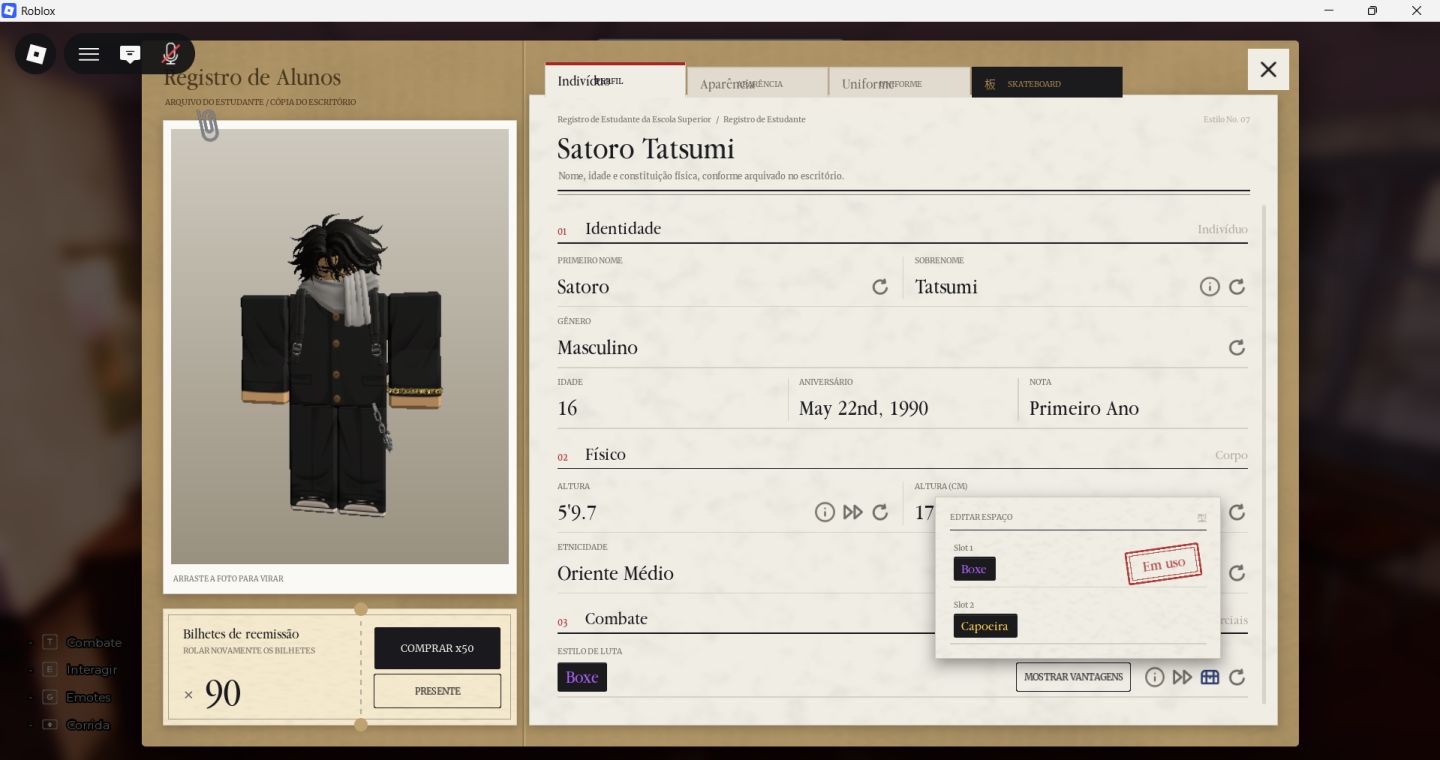The height and width of the screenshot is (760, 1440).
Task: Click the Interagir keybind hint
Action: 79,669
